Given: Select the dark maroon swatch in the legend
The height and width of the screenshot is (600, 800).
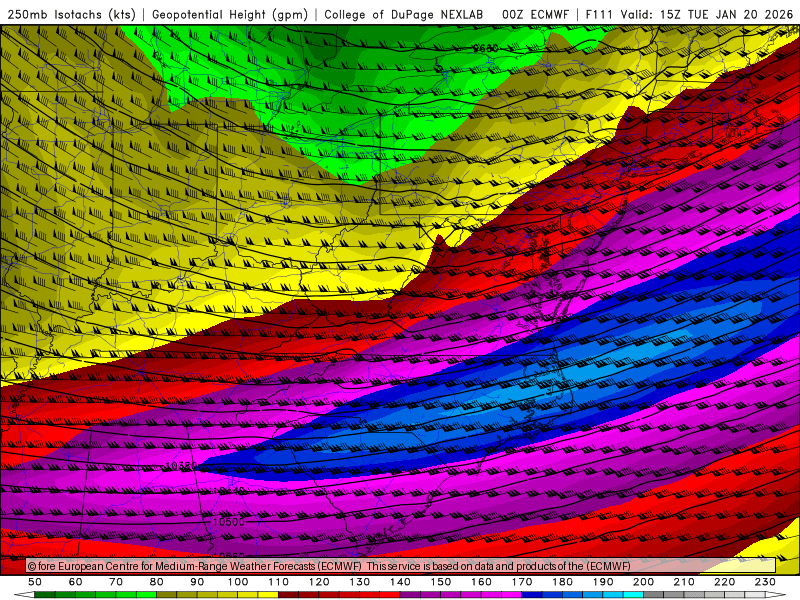Looking at the screenshot, I should point(288,595).
